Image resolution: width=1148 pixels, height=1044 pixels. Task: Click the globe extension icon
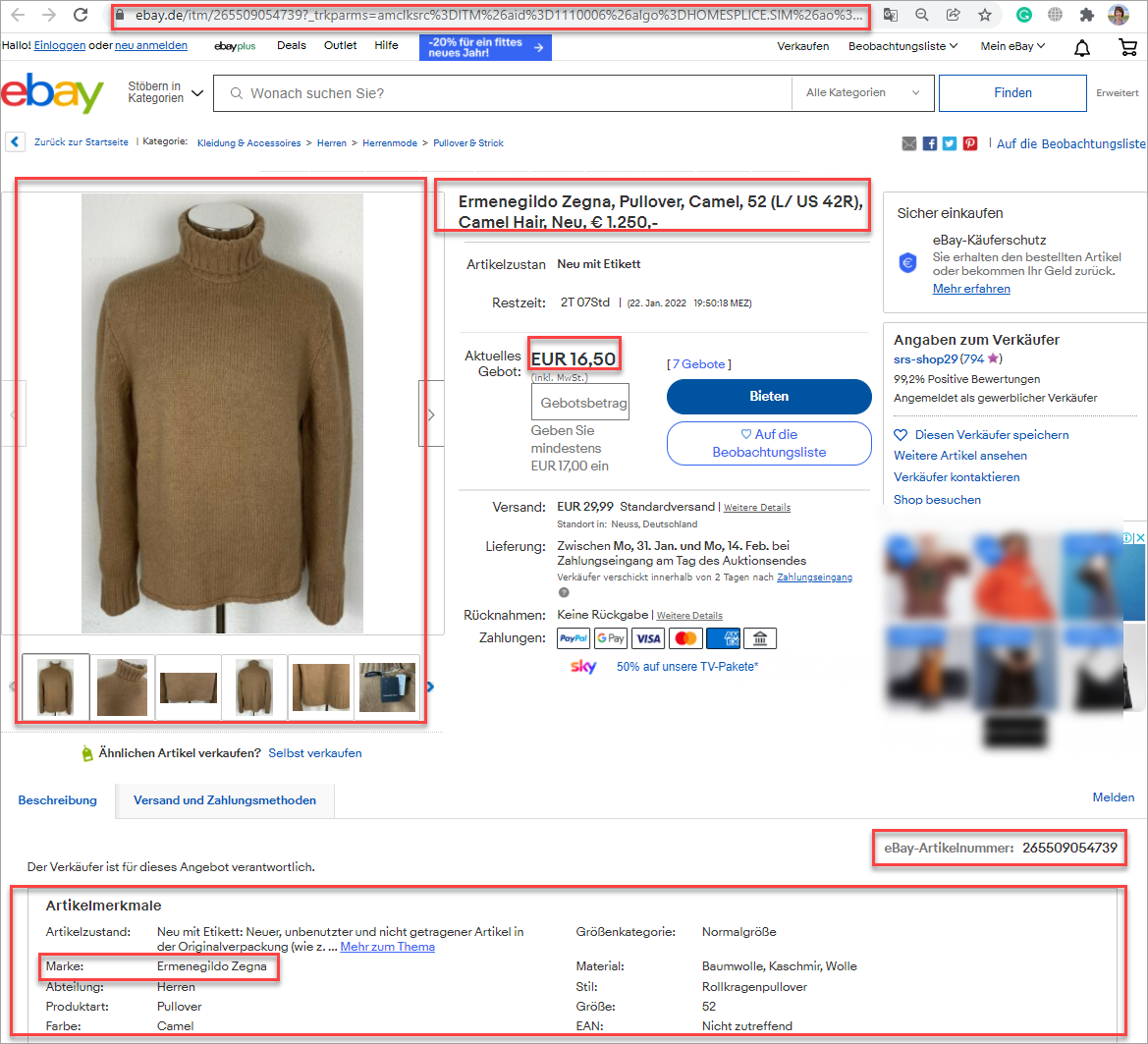[x=1055, y=15]
